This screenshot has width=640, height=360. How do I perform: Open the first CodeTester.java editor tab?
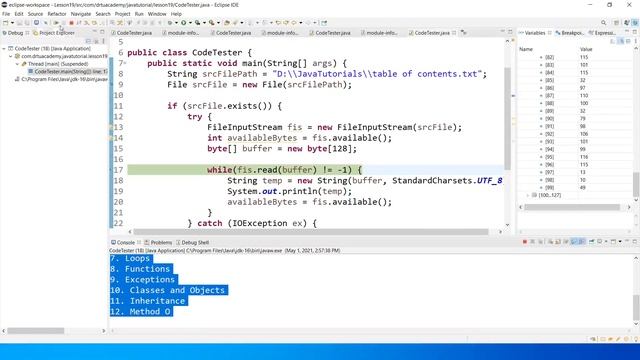tap(131, 33)
